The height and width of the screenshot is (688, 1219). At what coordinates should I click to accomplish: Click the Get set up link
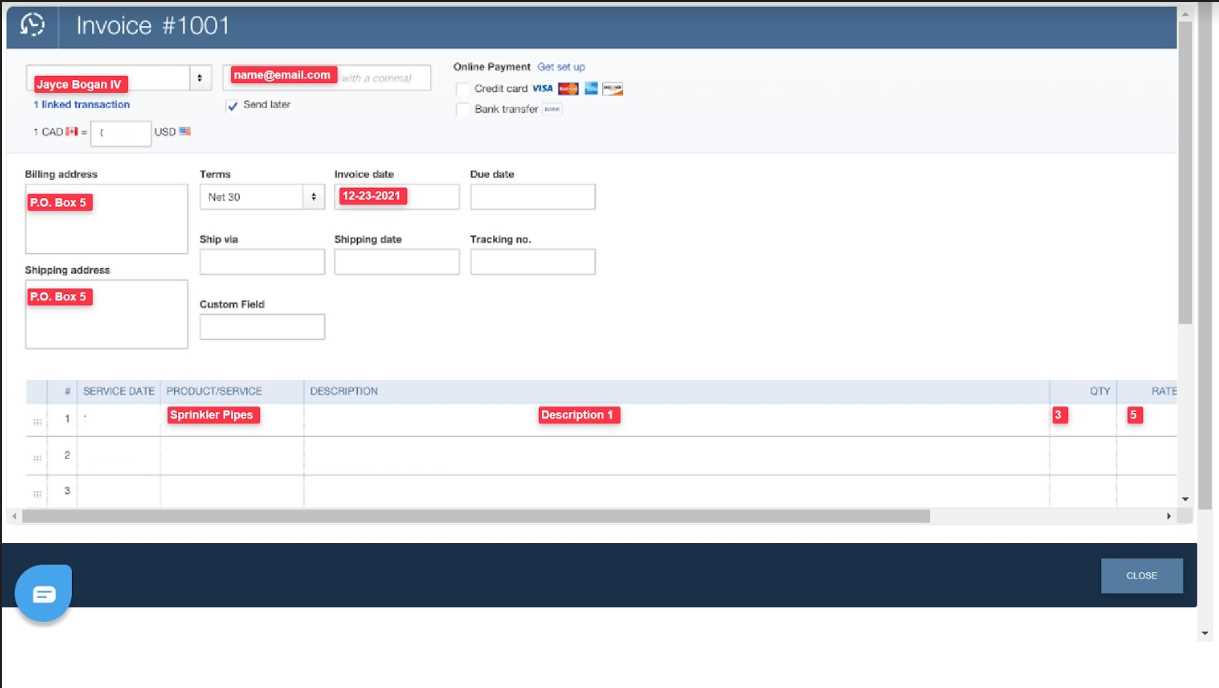pyautogui.click(x=561, y=67)
